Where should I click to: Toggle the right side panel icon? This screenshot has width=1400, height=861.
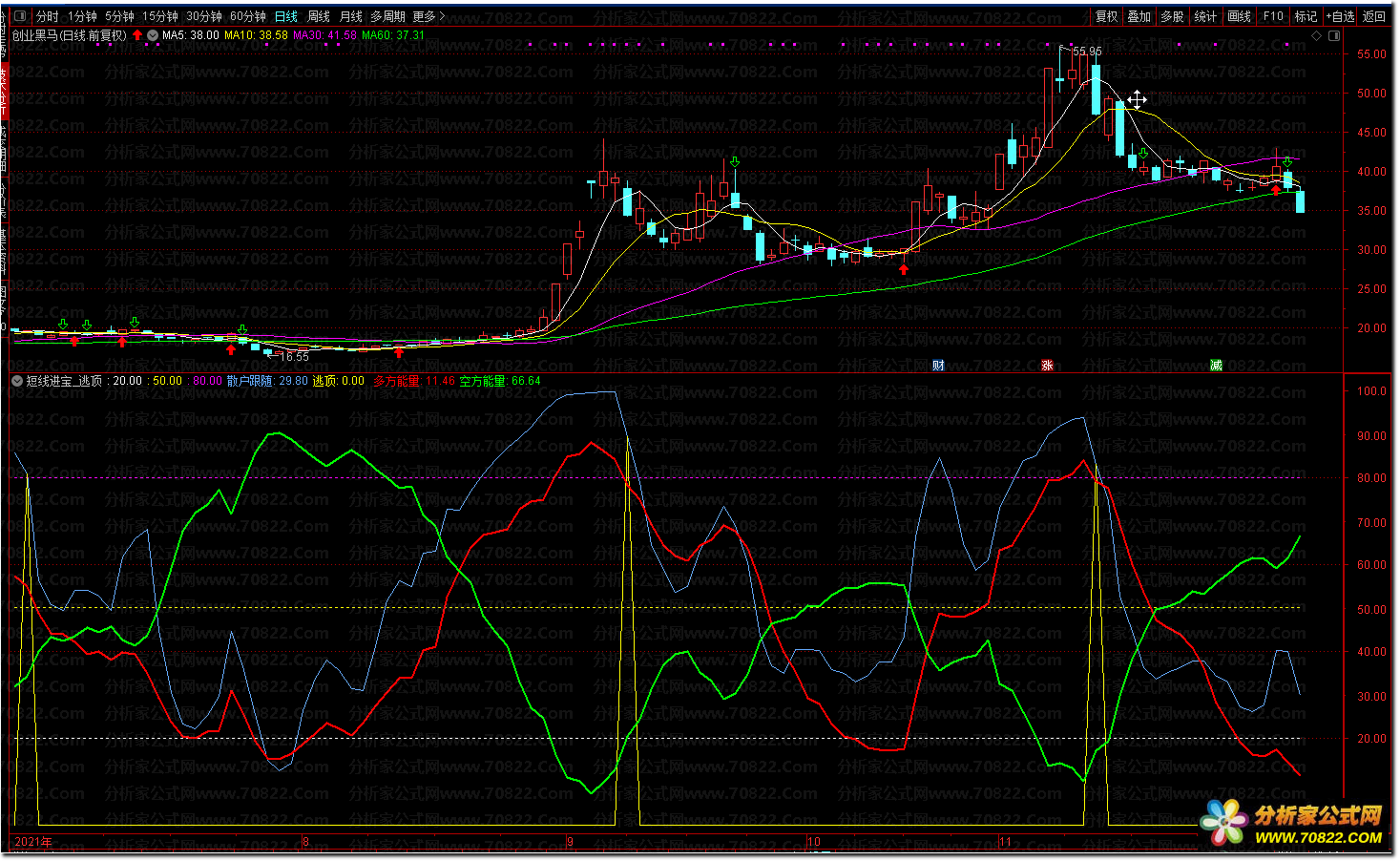[x=1334, y=35]
